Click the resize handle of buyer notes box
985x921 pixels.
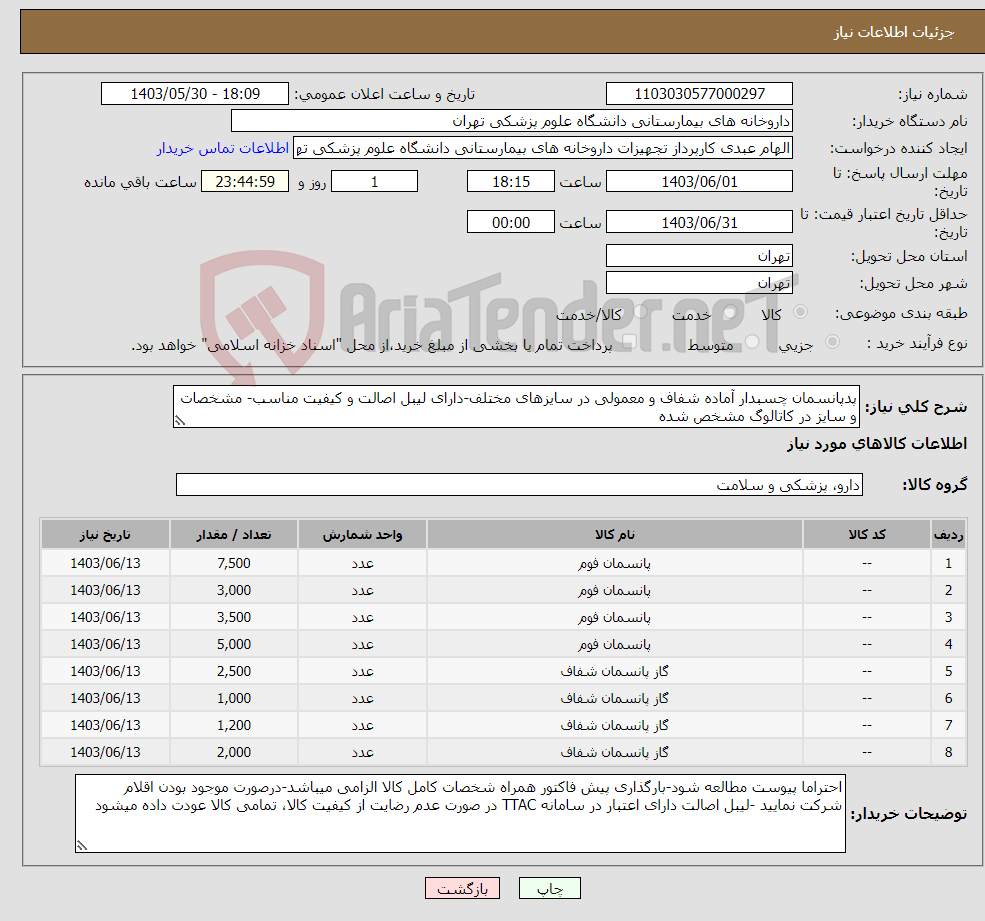tap(82, 846)
